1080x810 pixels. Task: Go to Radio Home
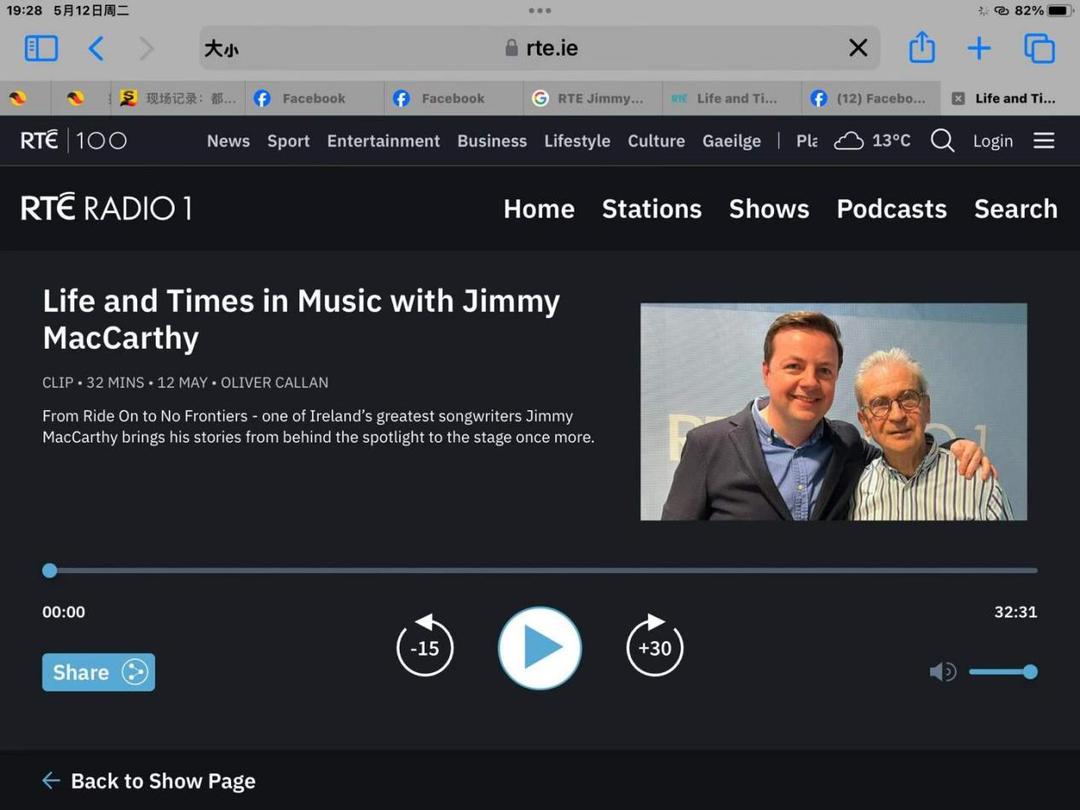click(x=539, y=209)
